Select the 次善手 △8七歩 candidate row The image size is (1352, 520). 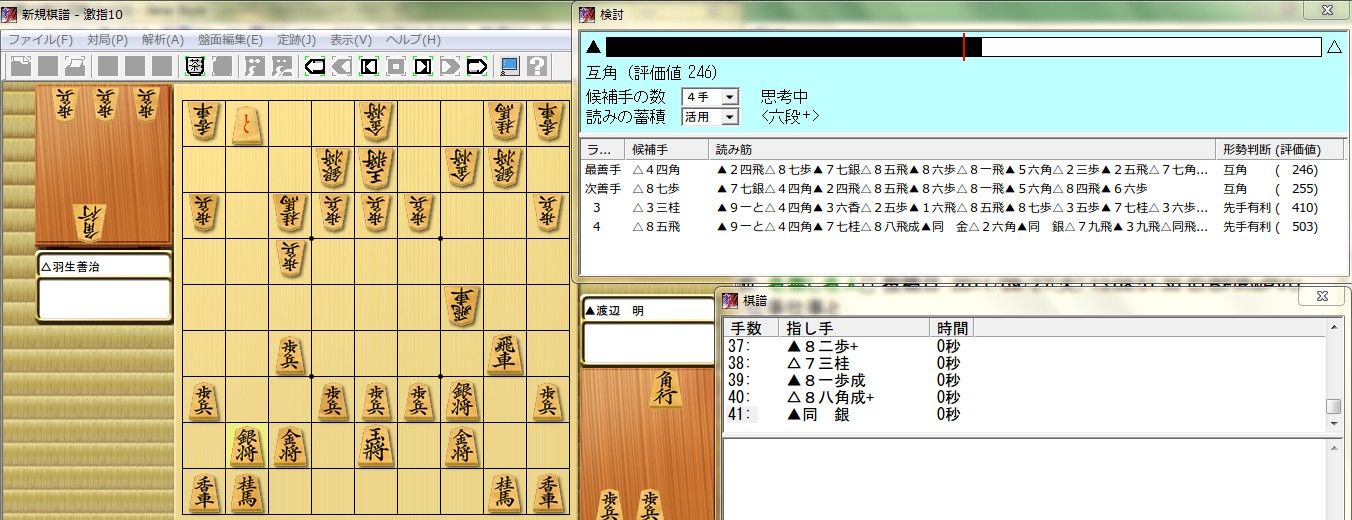(963, 188)
